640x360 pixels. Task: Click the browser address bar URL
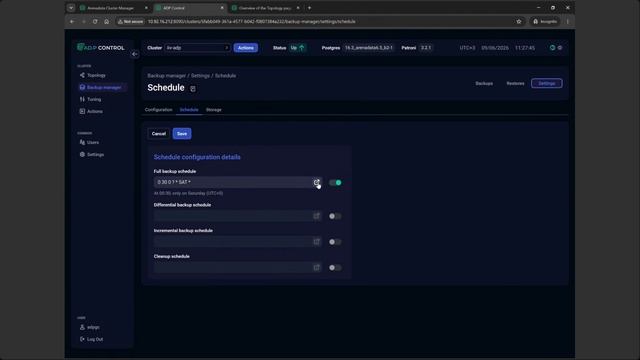point(251,22)
